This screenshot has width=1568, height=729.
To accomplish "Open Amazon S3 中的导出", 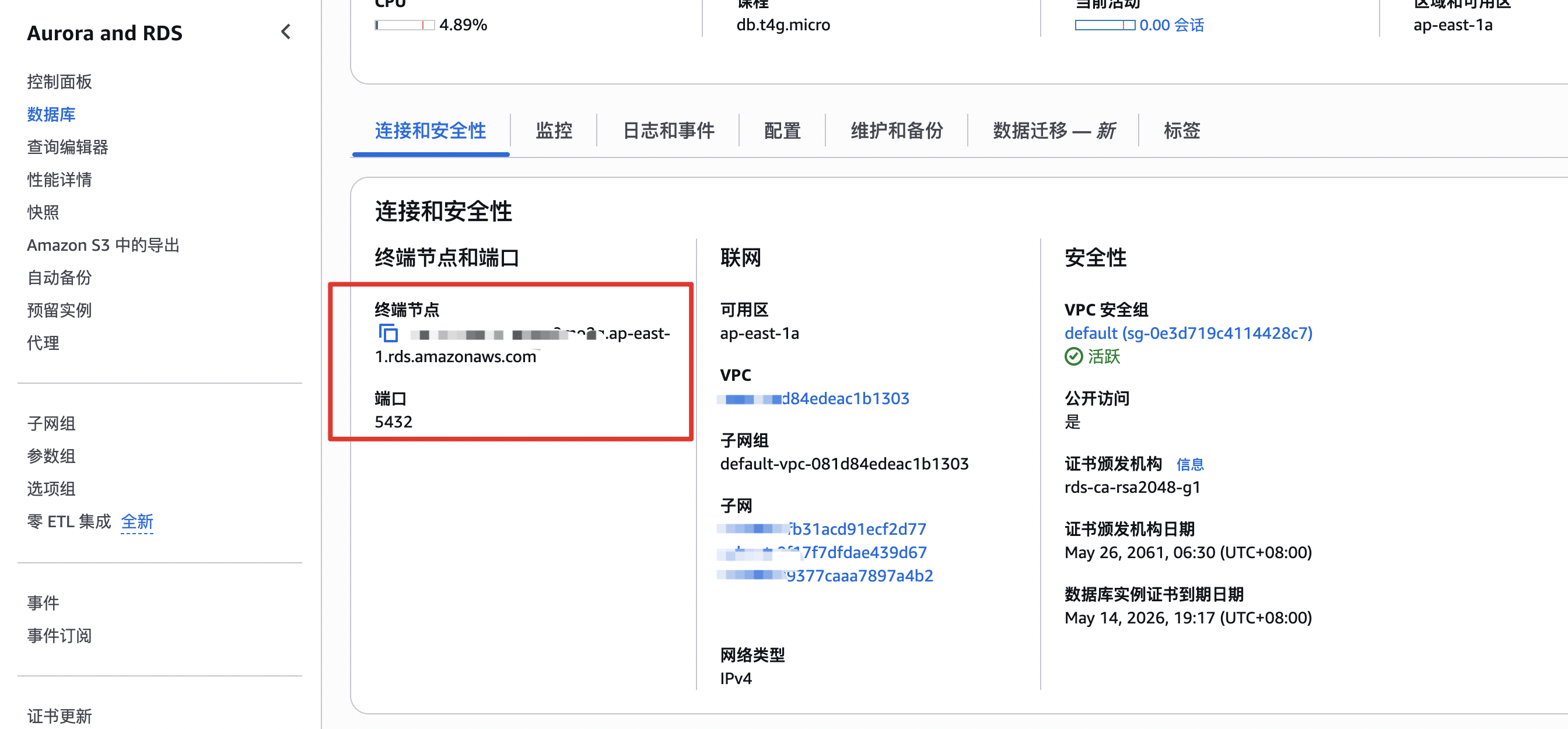I will point(103,245).
